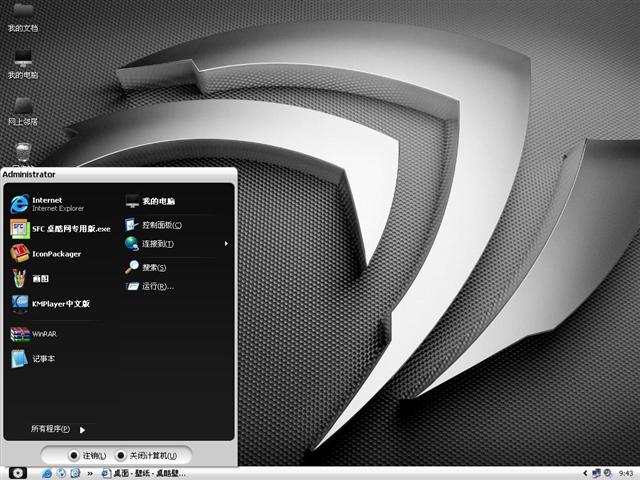Expand 所有程序(P) all programs
This screenshot has width=640, height=480.
(58, 429)
